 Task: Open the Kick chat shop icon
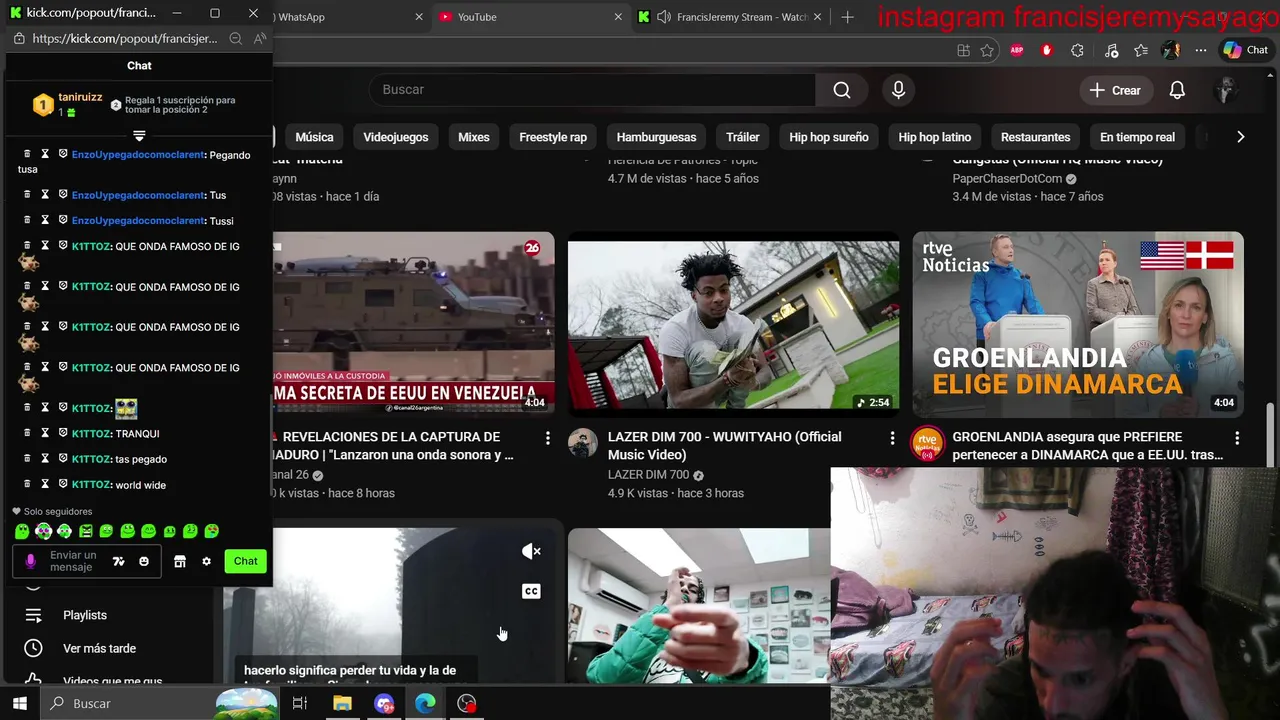tap(180, 561)
